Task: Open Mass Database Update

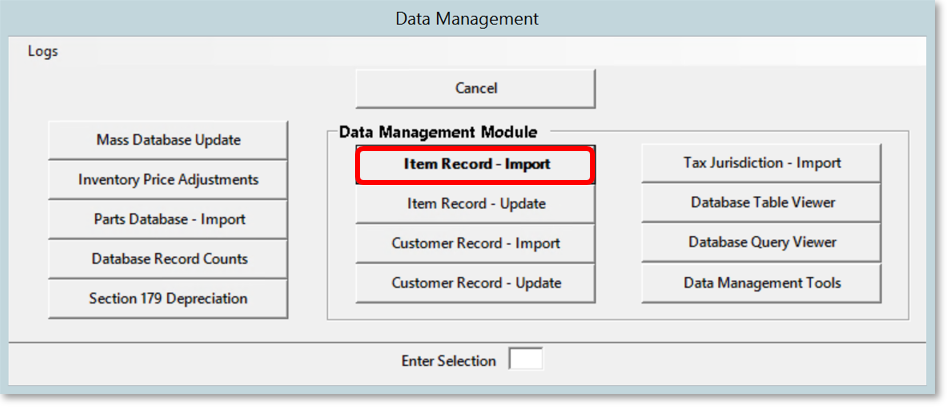Action: pyautogui.click(x=168, y=140)
